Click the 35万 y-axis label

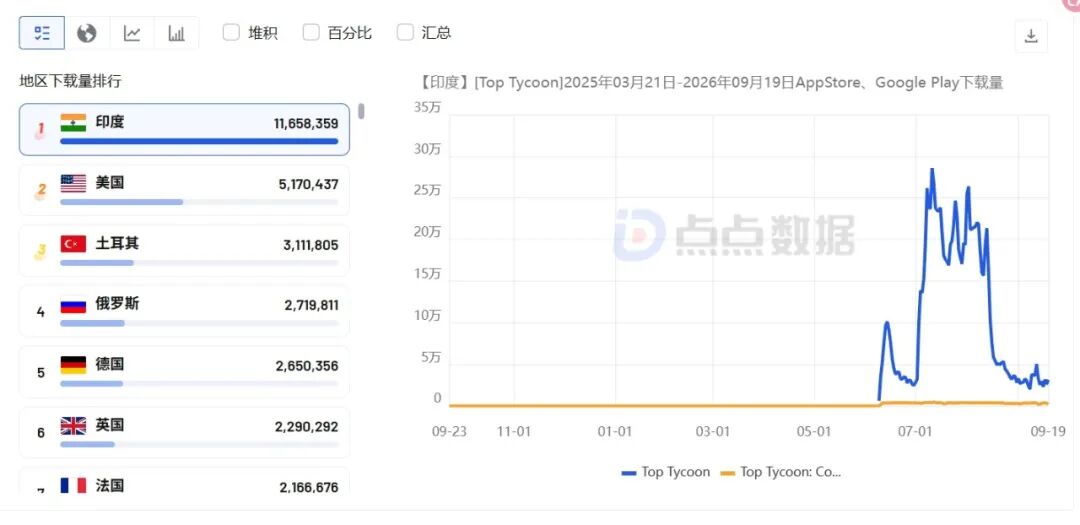point(427,107)
